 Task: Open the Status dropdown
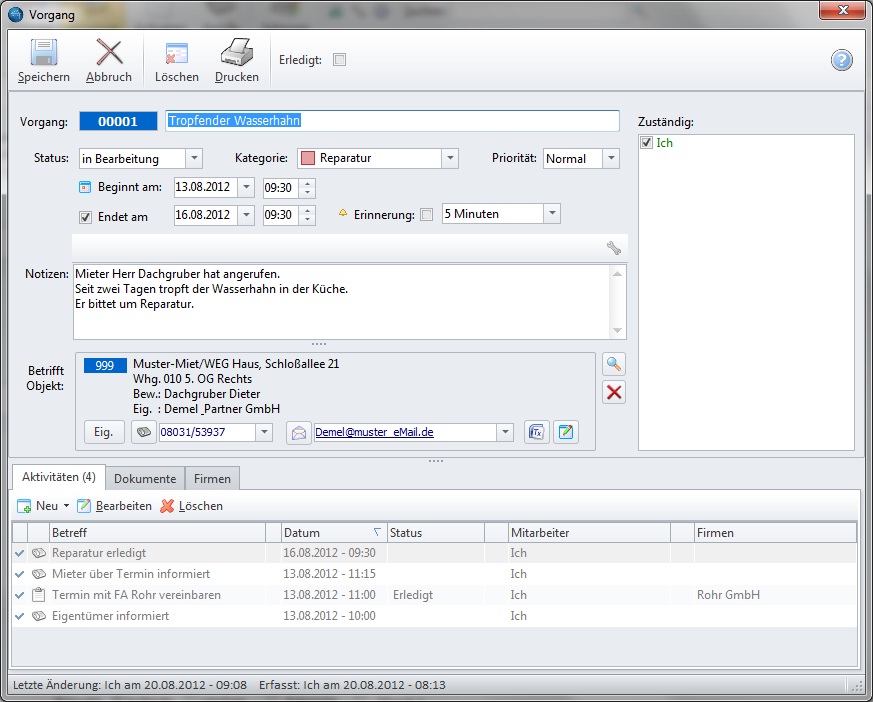[x=194, y=158]
